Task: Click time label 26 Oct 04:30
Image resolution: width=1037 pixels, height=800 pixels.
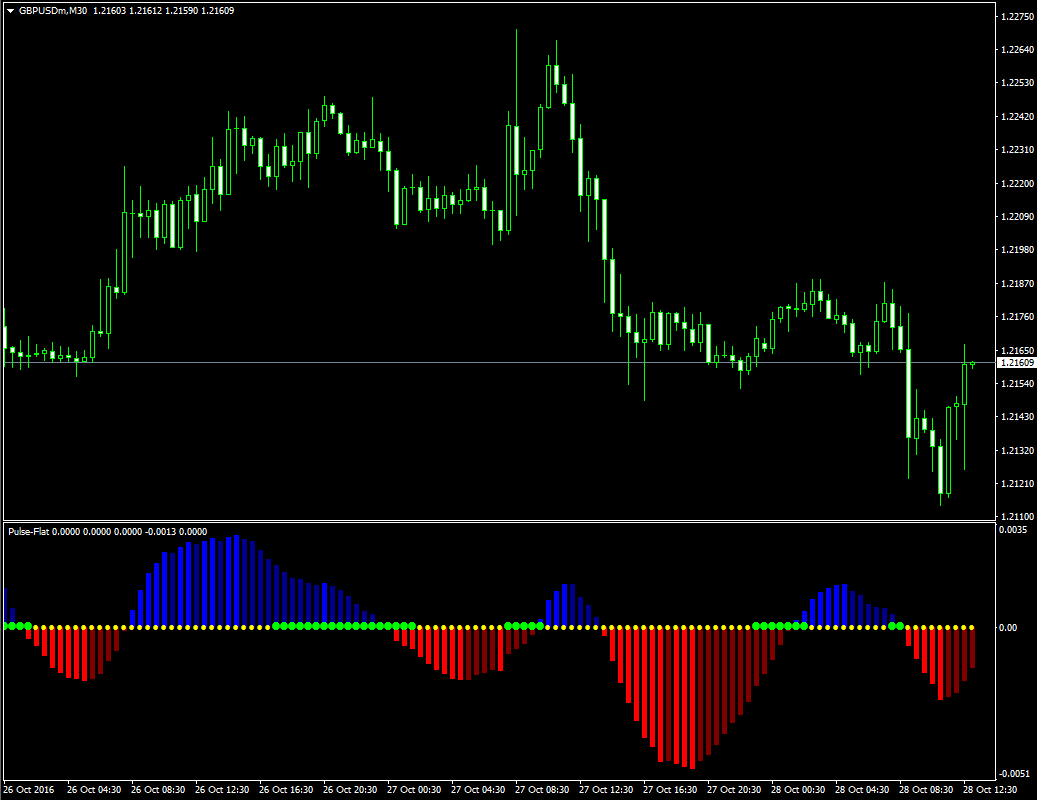Action: click(94, 789)
